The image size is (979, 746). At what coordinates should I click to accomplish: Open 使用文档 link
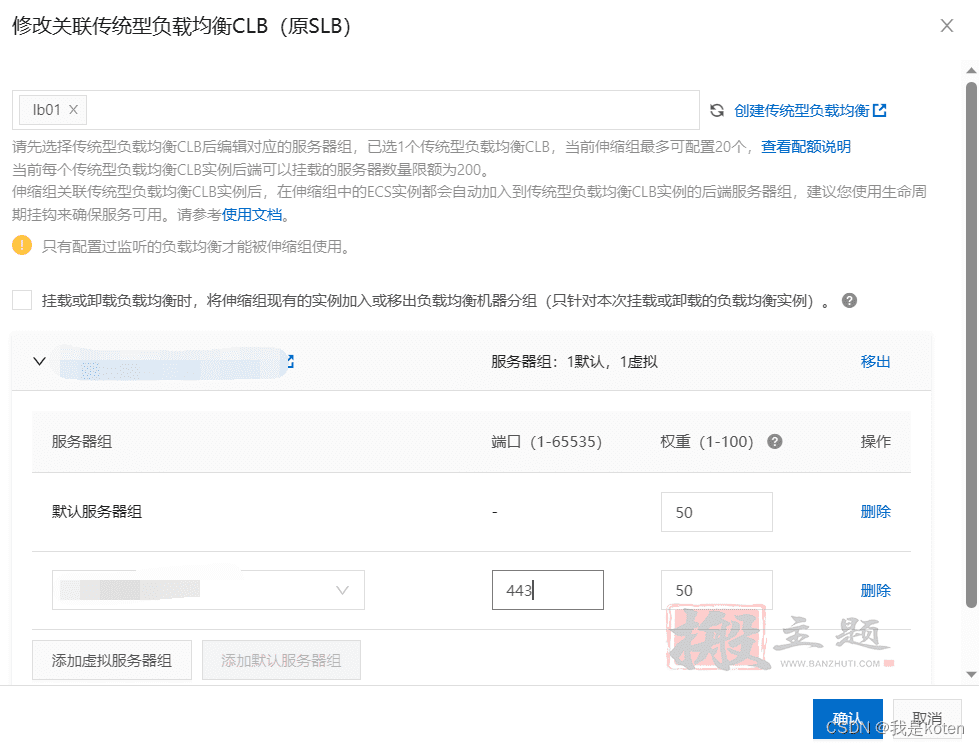[252, 215]
